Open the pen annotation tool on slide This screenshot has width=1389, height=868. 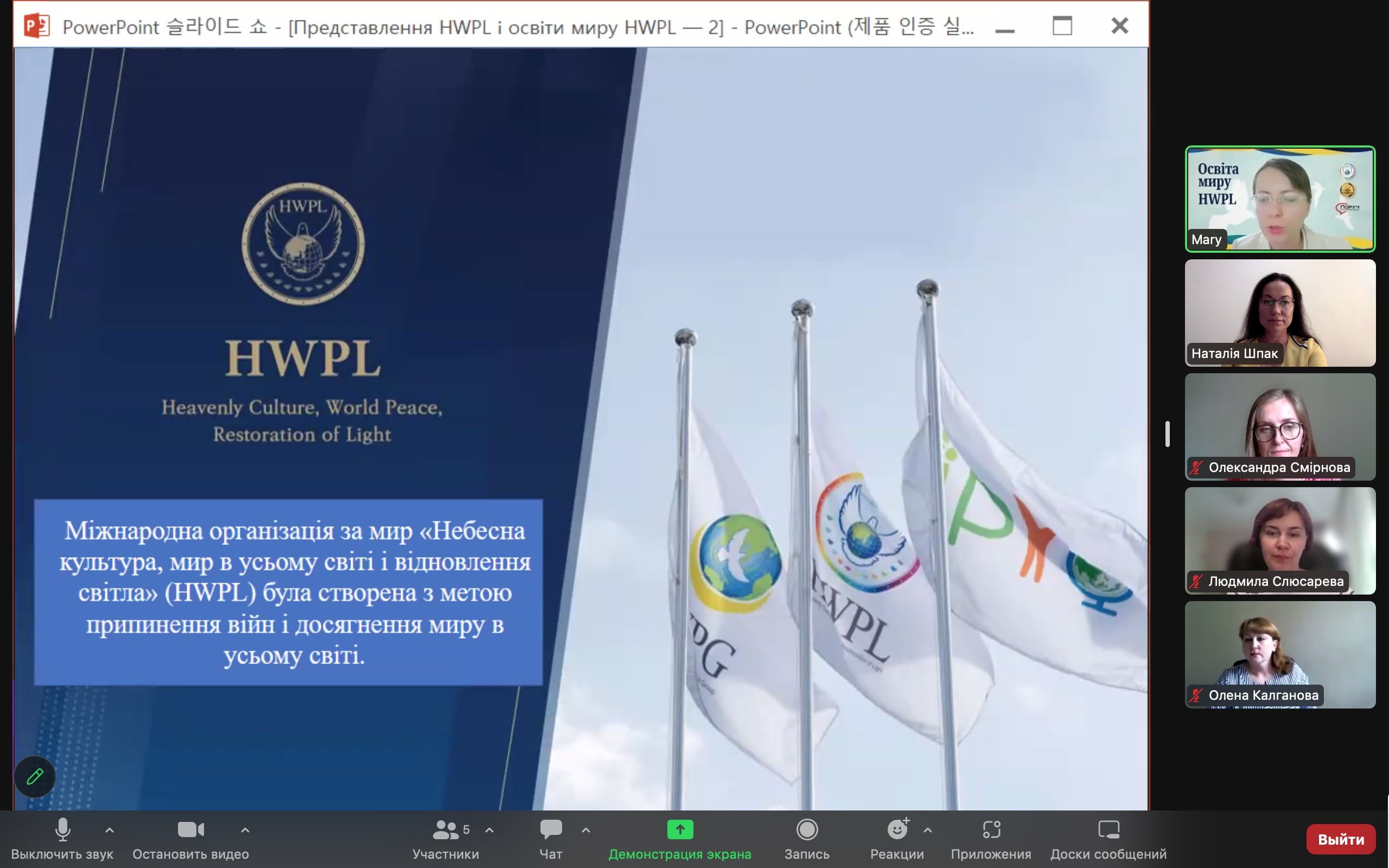35,777
